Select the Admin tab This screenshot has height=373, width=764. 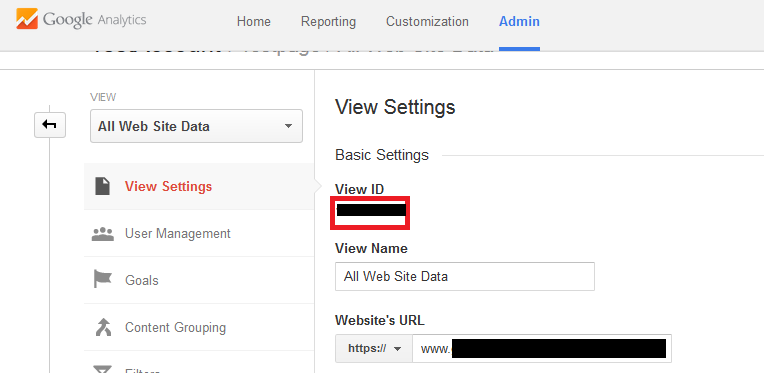519,22
